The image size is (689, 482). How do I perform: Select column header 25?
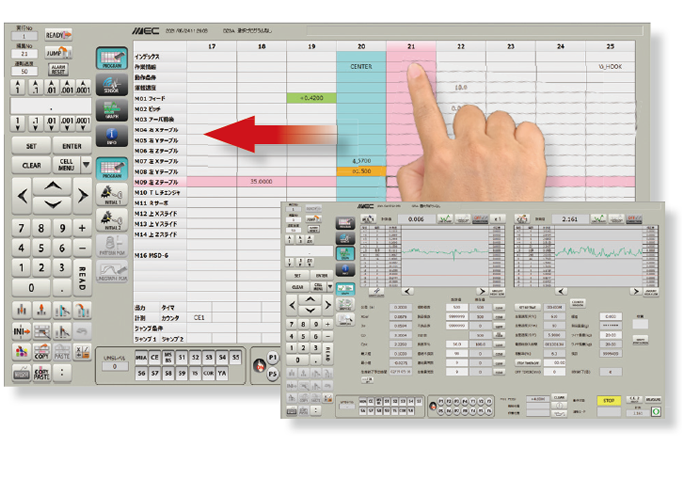click(x=610, y=46)
